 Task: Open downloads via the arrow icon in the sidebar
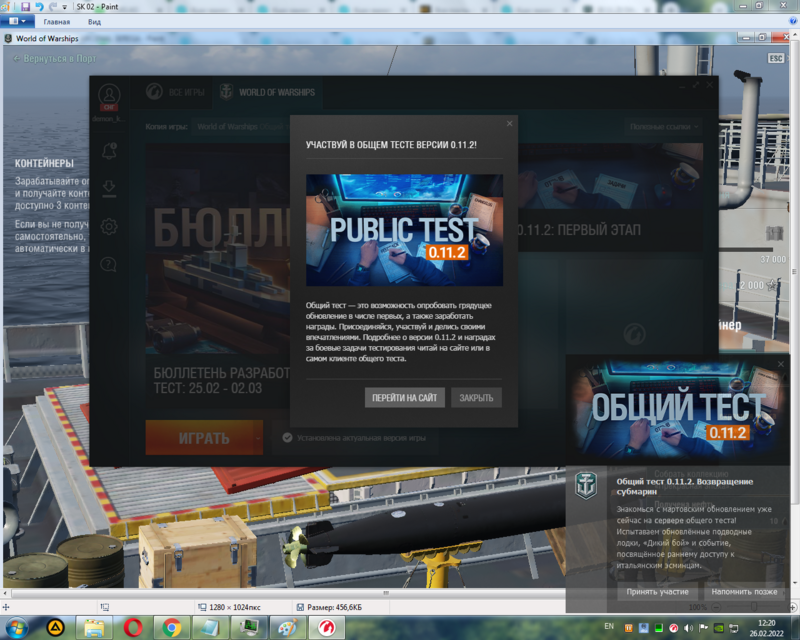pos(109,187)
